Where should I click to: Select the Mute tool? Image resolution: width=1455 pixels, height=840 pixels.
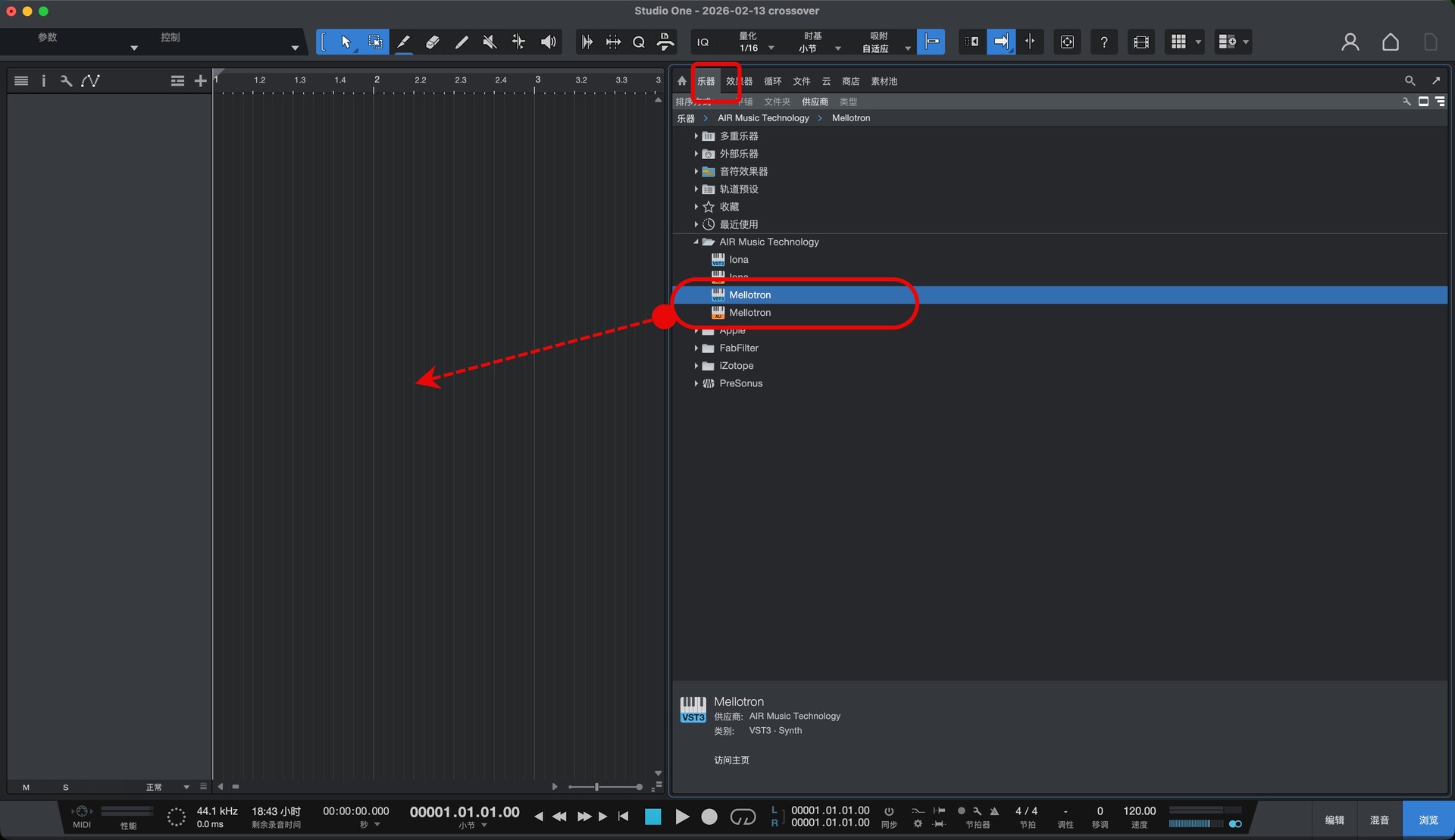pyautogui.click(x=490, y=42)
